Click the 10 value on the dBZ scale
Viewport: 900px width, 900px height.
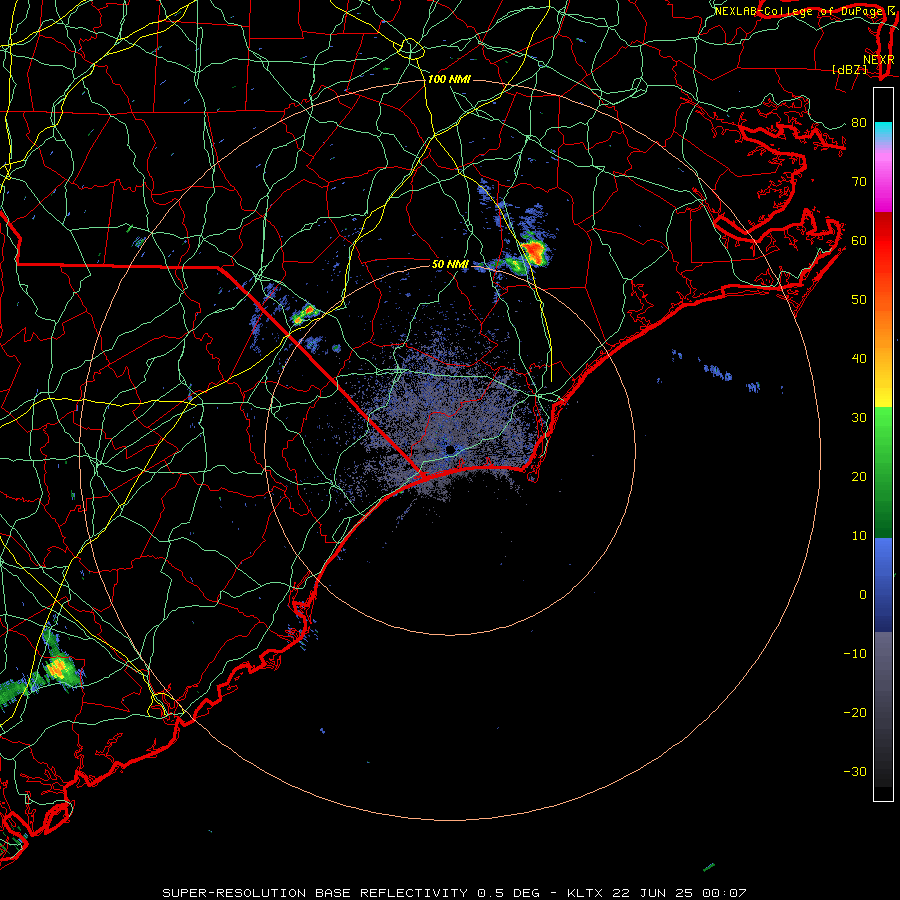(x=859, y=536)
